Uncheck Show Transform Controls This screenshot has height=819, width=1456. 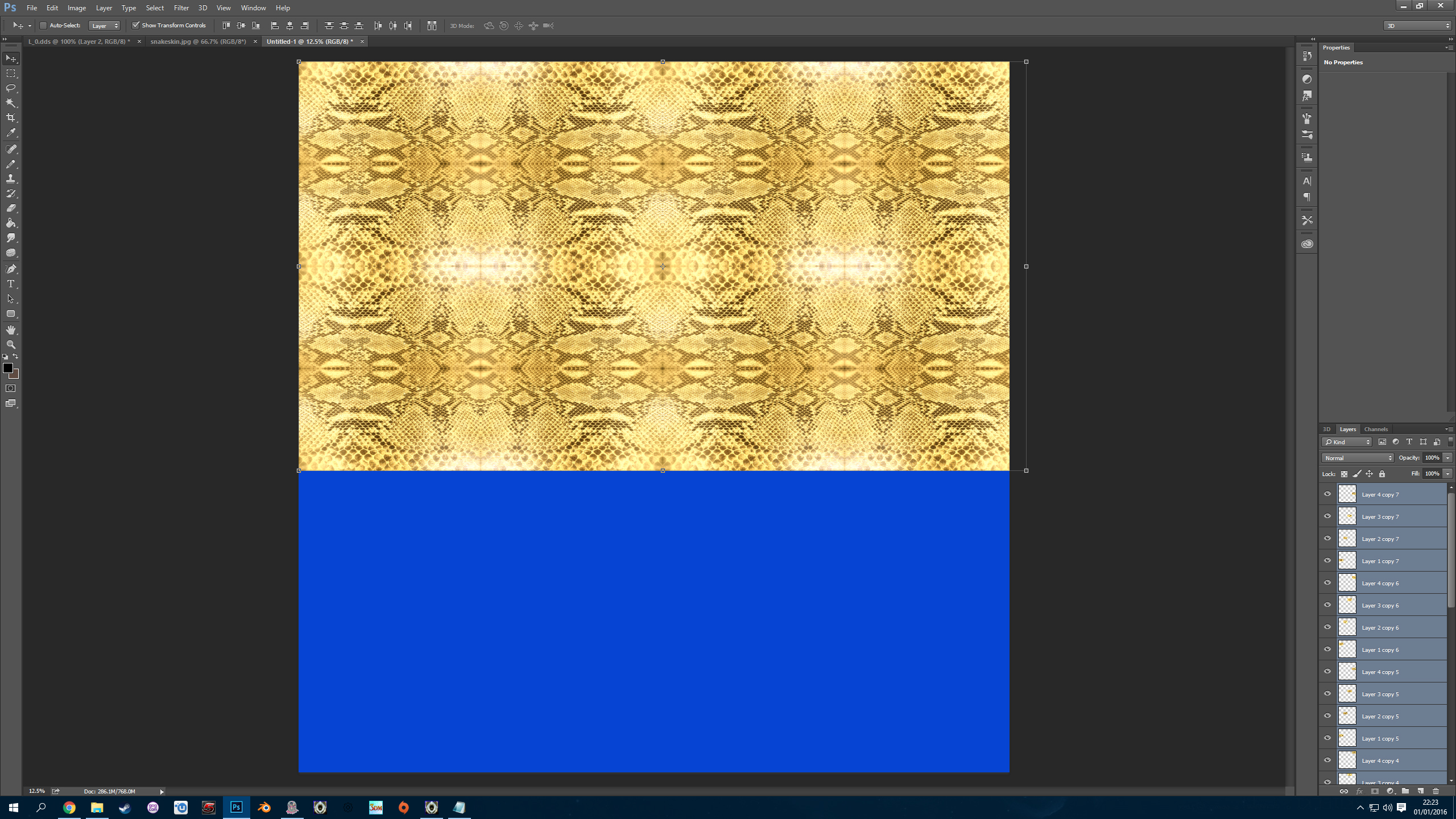[x=136, y=26]
